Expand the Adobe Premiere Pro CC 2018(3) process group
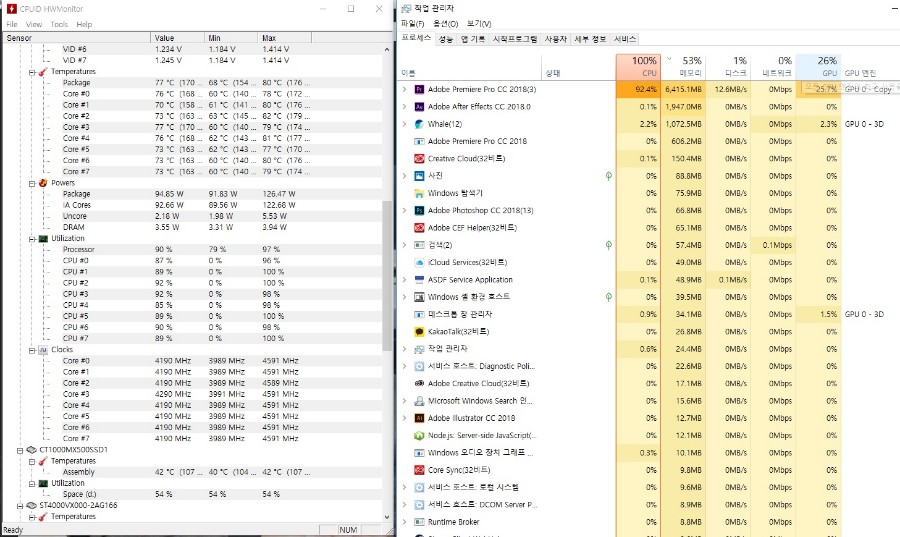This screenshot has width=900, height=537. [404, 90]
